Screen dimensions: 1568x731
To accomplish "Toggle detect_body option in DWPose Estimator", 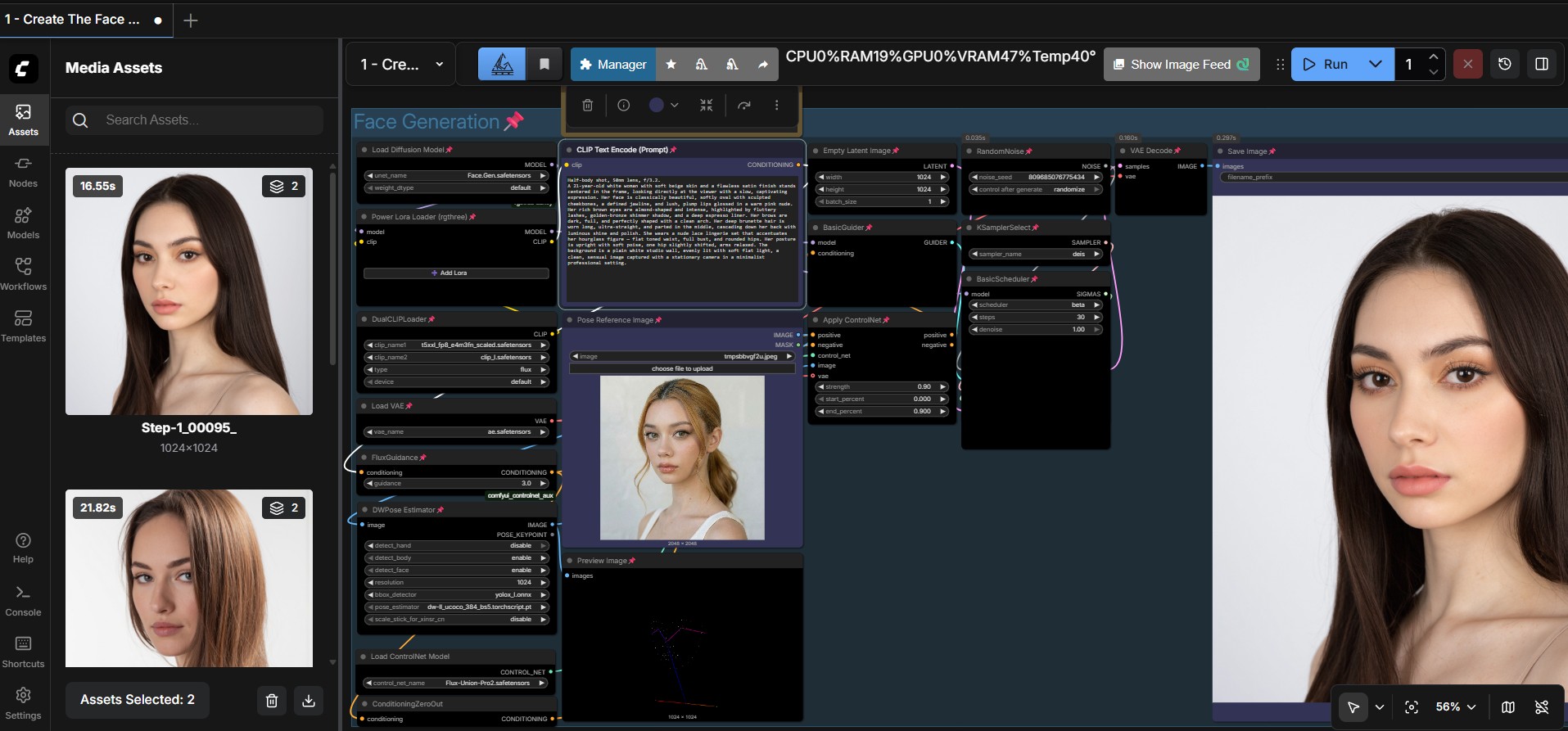I will (x=457, y=557).
